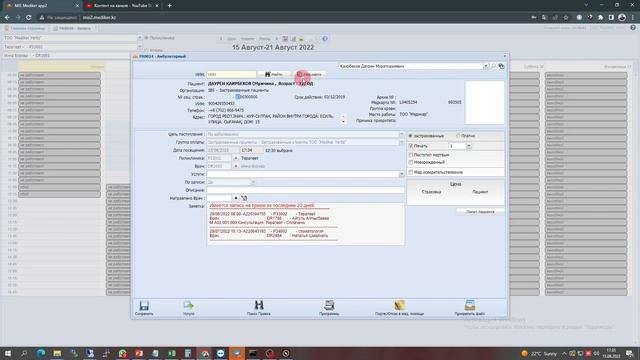Click the clear icon next to Направлено Врач
This screenshot has width=640, height=360.
click(244, 198)
